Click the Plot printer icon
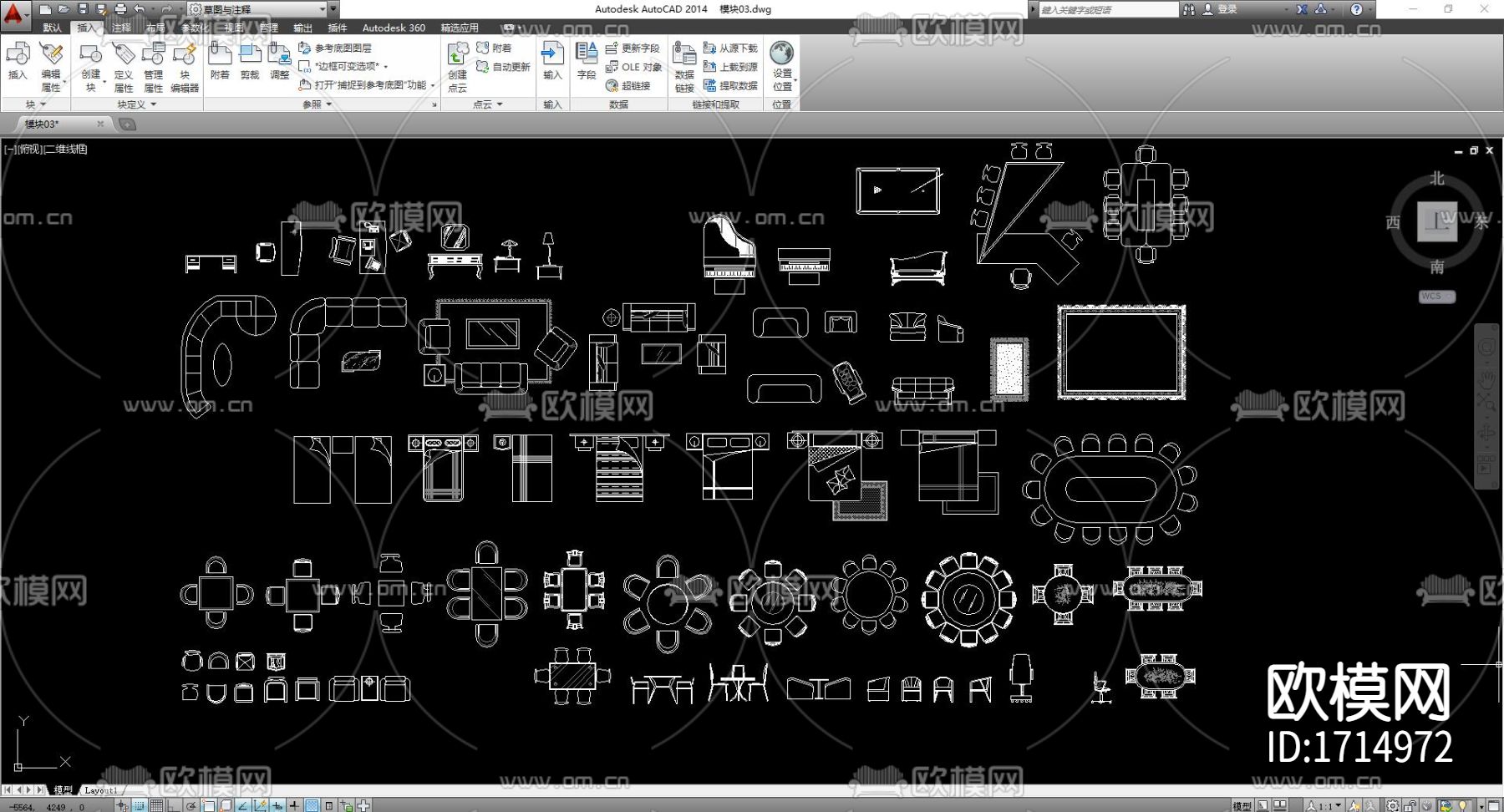1504x812 pixels. click(x=120, y=9)
